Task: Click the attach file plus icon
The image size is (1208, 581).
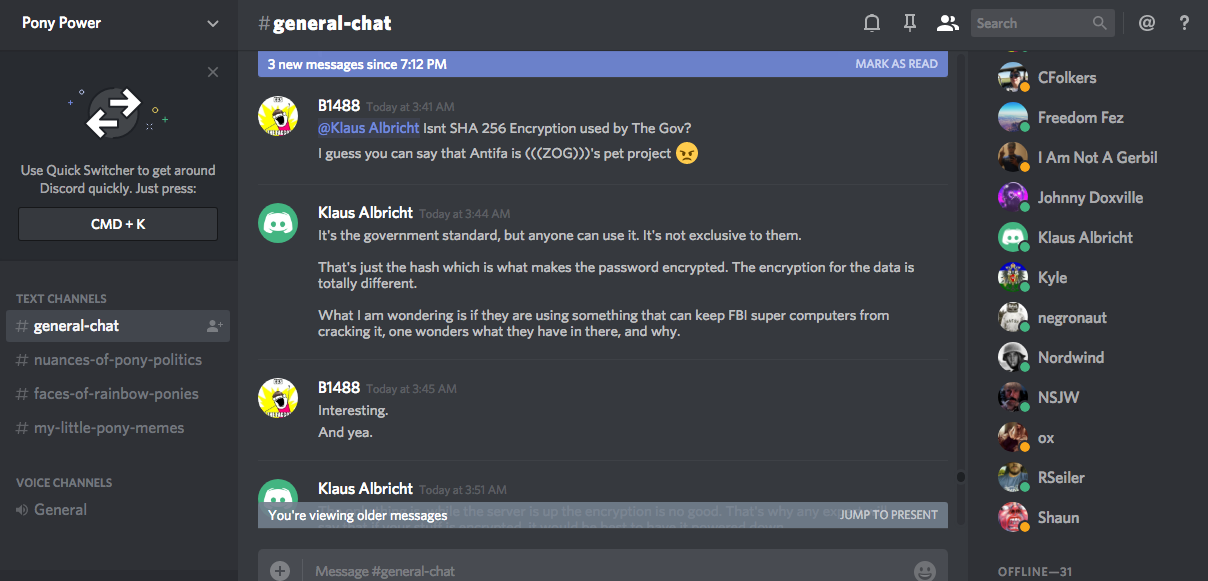Action: (280, 571)
